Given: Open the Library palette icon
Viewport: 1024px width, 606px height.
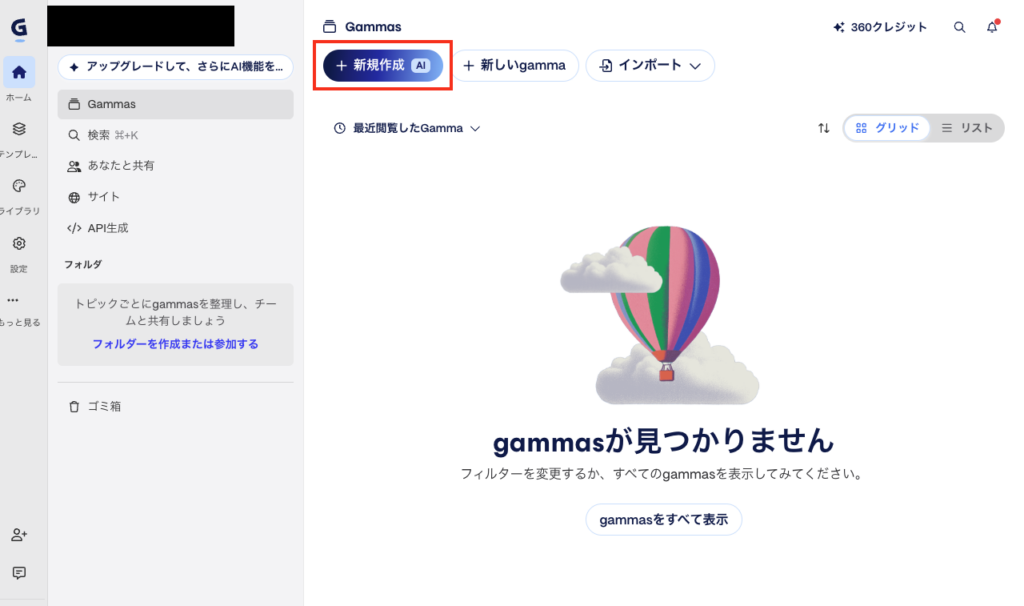Looking at the screenshot, I should 19,186.
